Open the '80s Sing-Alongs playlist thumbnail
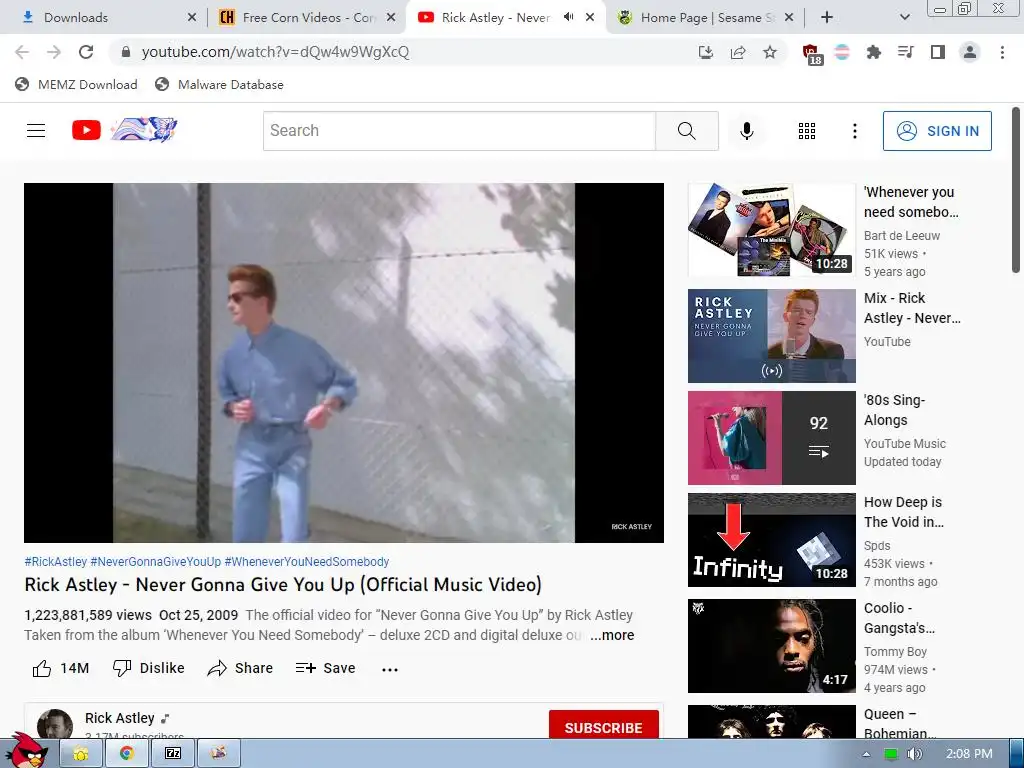This screenshot has width=1024, height=768. [x=771, y=438]
